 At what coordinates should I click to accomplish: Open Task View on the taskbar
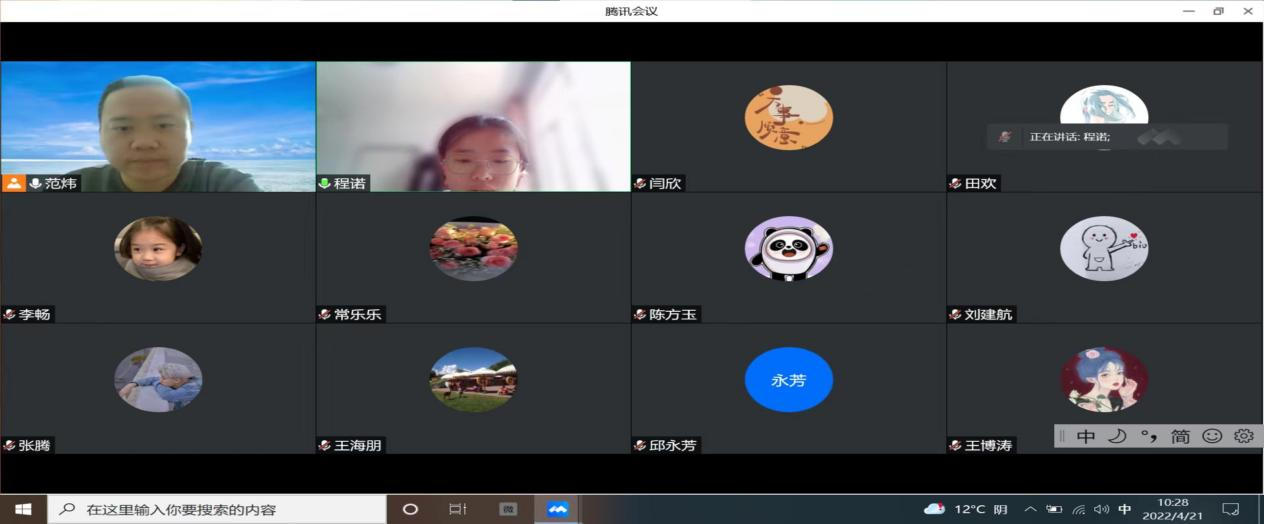coord(458,509)
